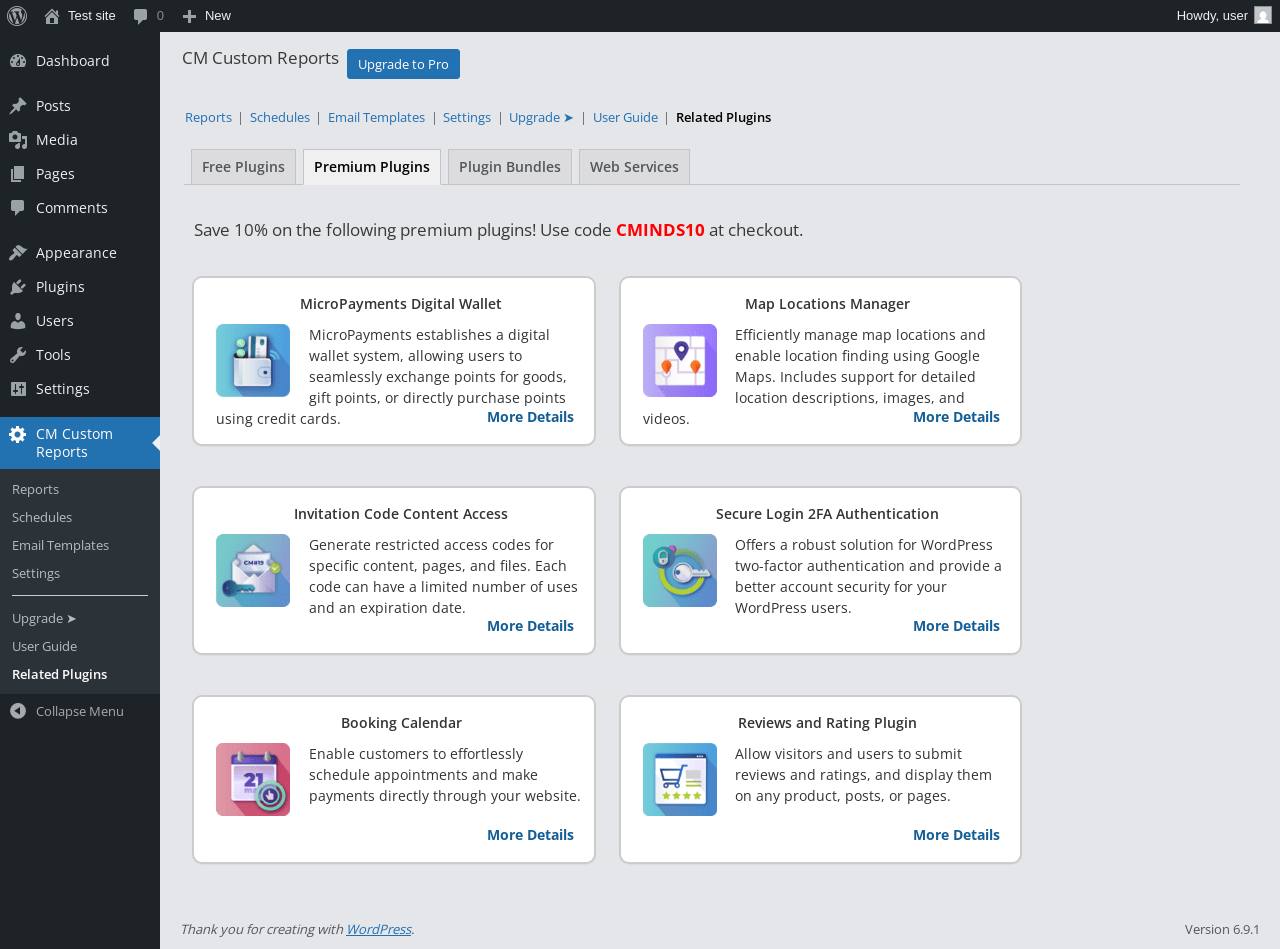
Task: Click the WordPress footer link
Action: [x=378, y=929]
